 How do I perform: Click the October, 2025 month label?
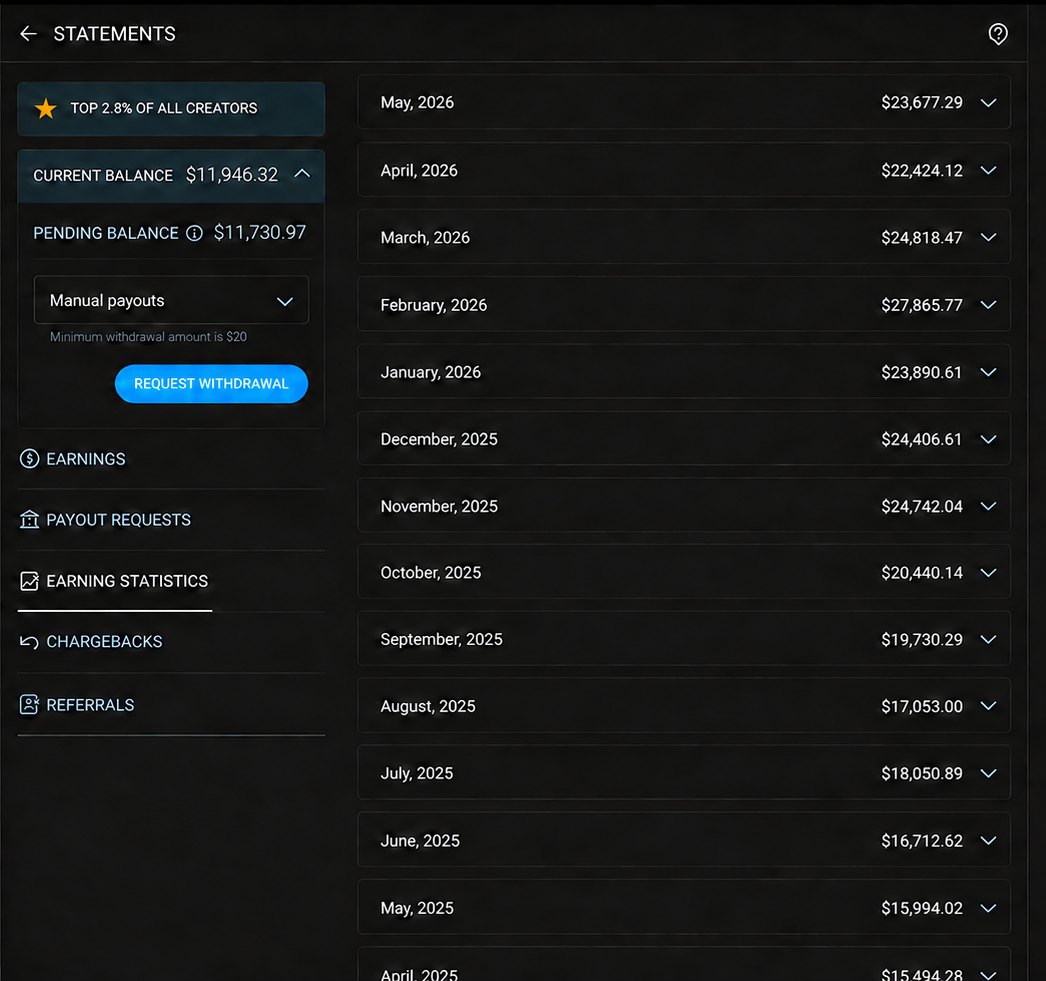(430, 573)
